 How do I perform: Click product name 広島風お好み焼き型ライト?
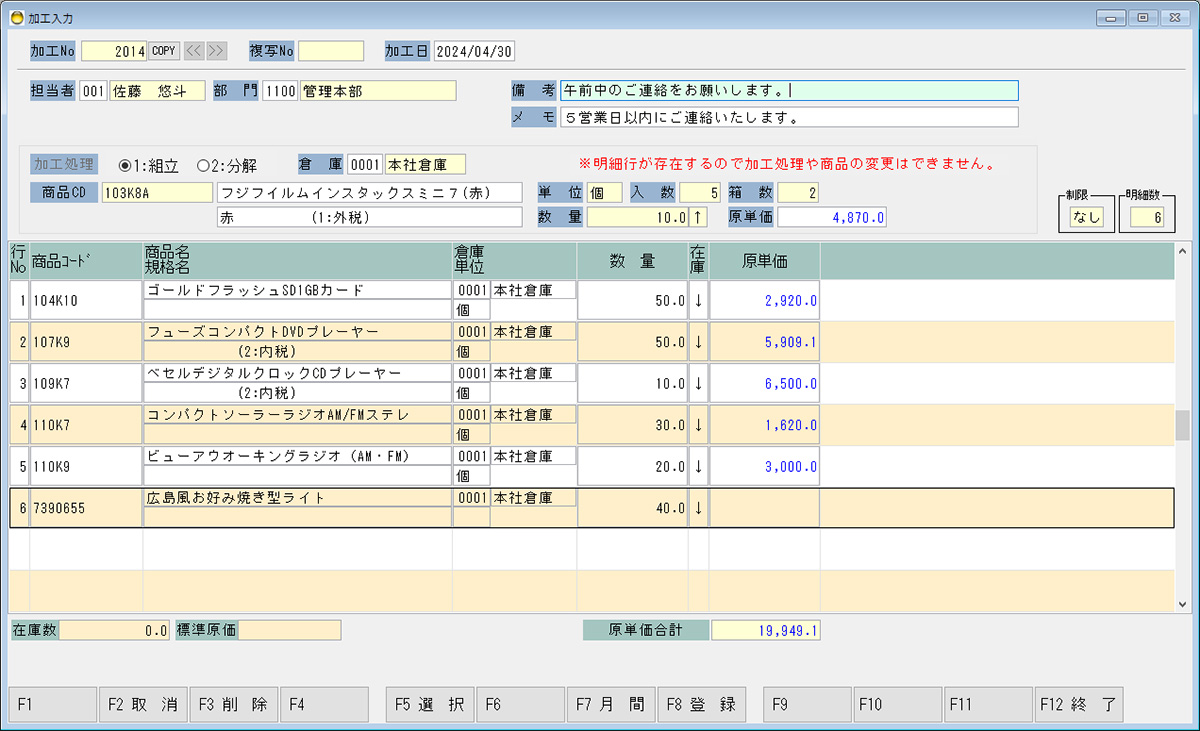point(298,498)
